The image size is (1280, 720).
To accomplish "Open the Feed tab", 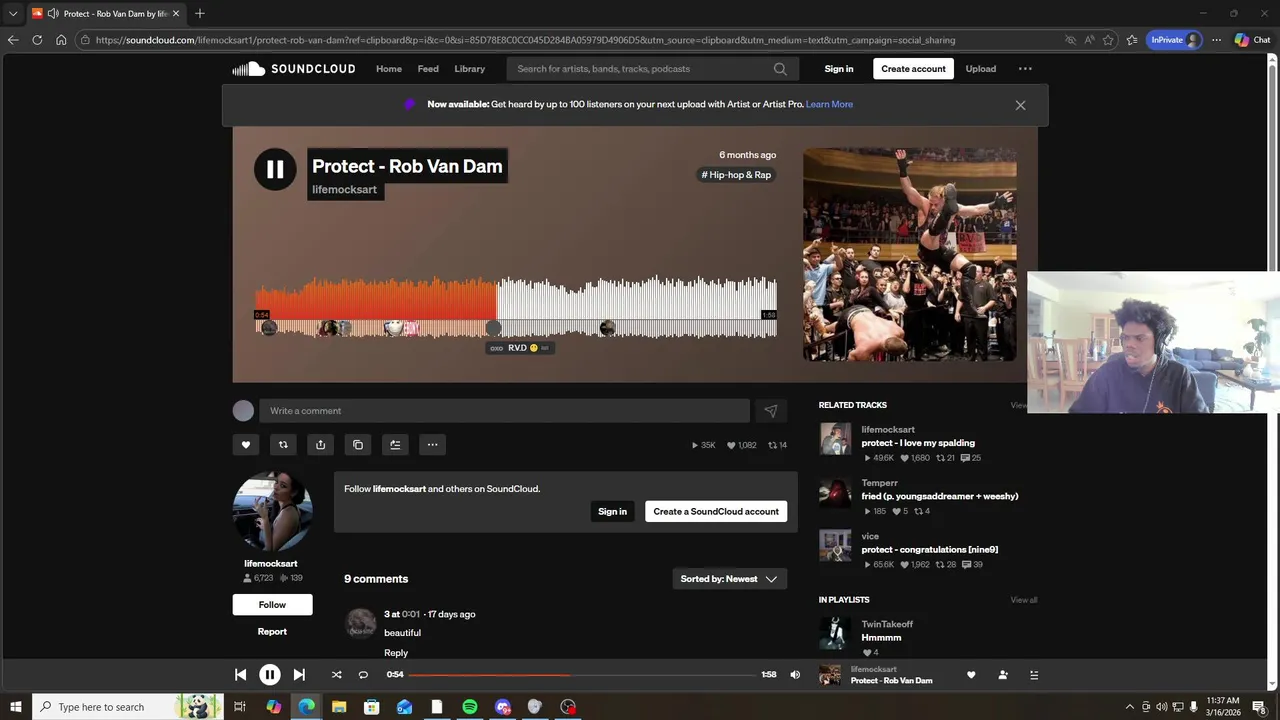I will pyautogui.click(x=428, y=69).
